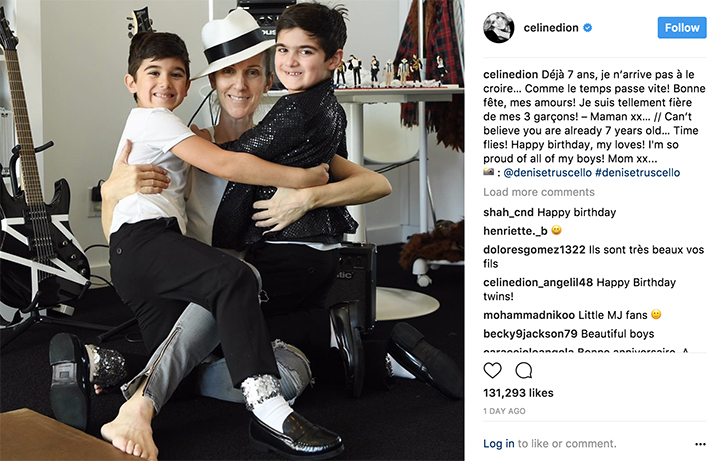Open the three-dots more options menu
720x461 pixels.
(700, 444)
